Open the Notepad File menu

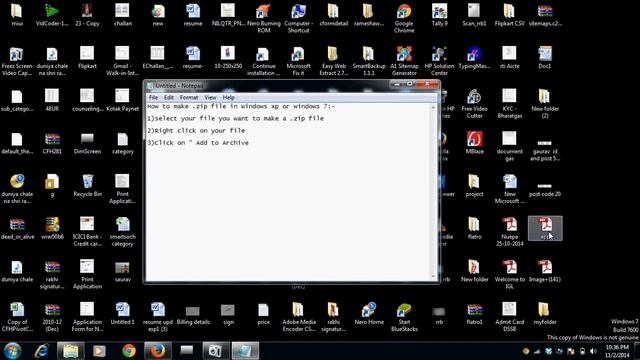coord(153,98)
